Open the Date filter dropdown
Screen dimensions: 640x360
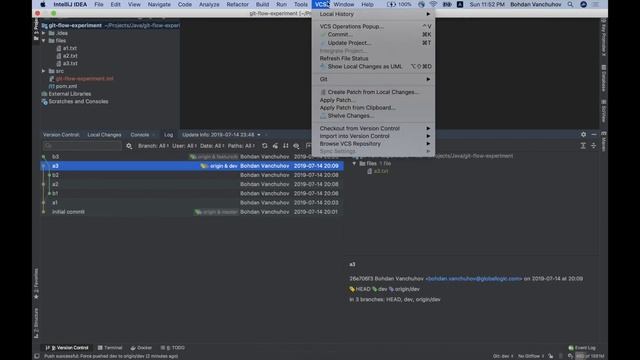212,146
